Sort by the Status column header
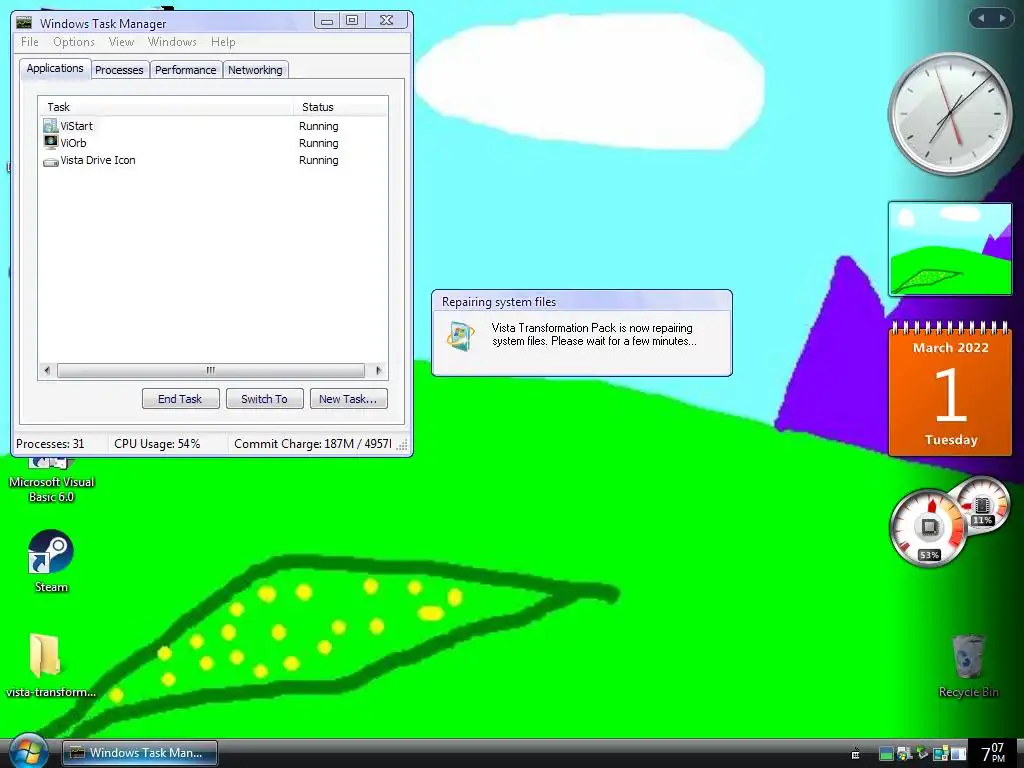 tap(340, 106)
